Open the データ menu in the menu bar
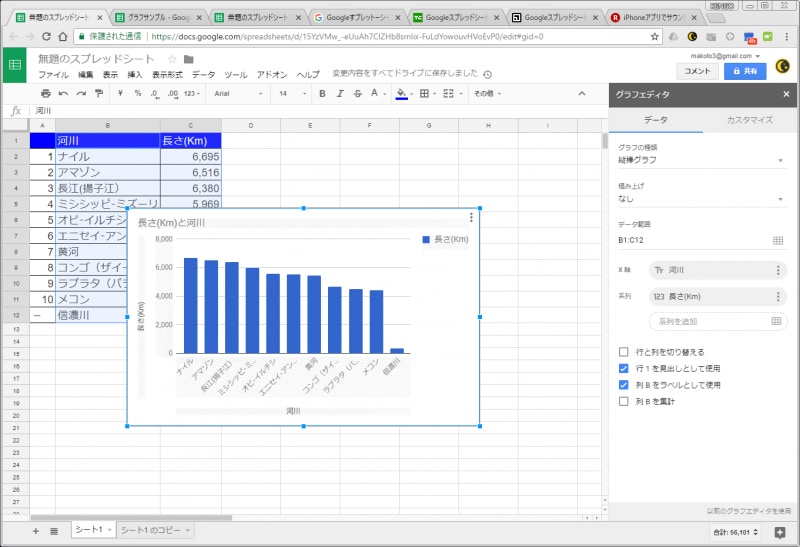800x547 pixels. point(203,75)
